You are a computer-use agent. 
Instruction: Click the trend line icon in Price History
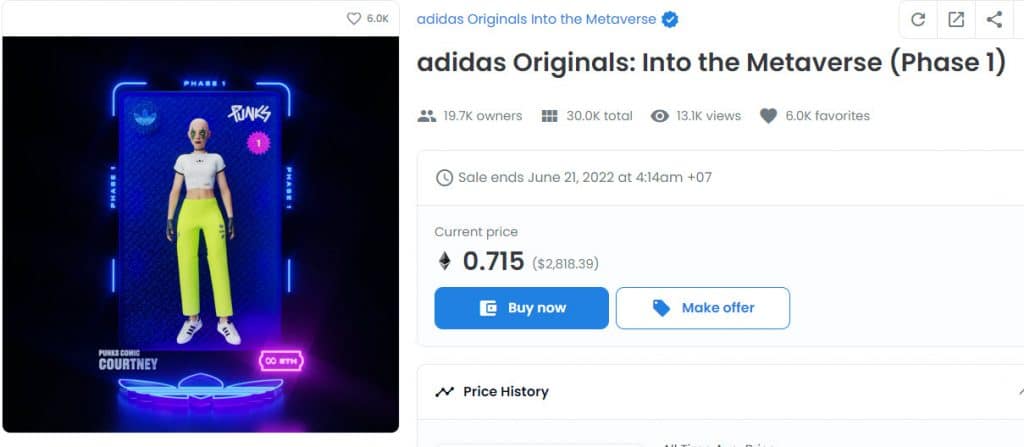coord(445,392)
